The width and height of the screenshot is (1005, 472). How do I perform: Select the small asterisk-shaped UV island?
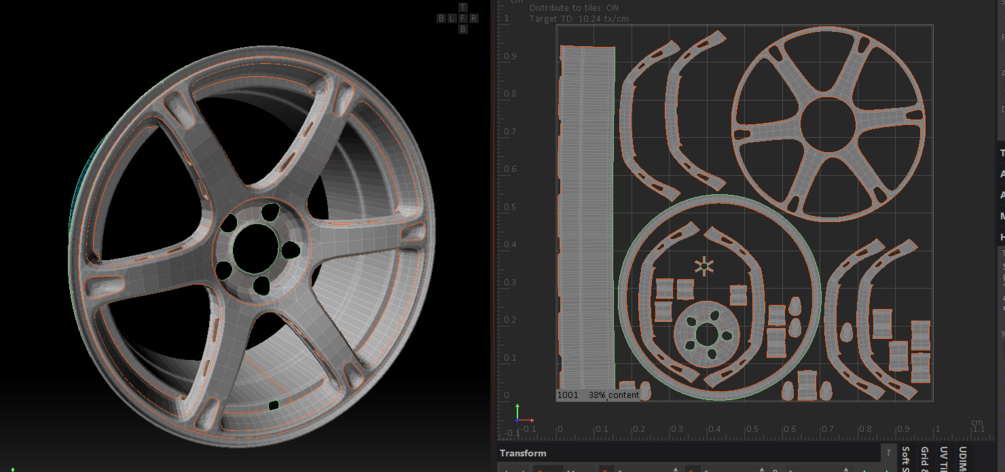coord(704,266)
